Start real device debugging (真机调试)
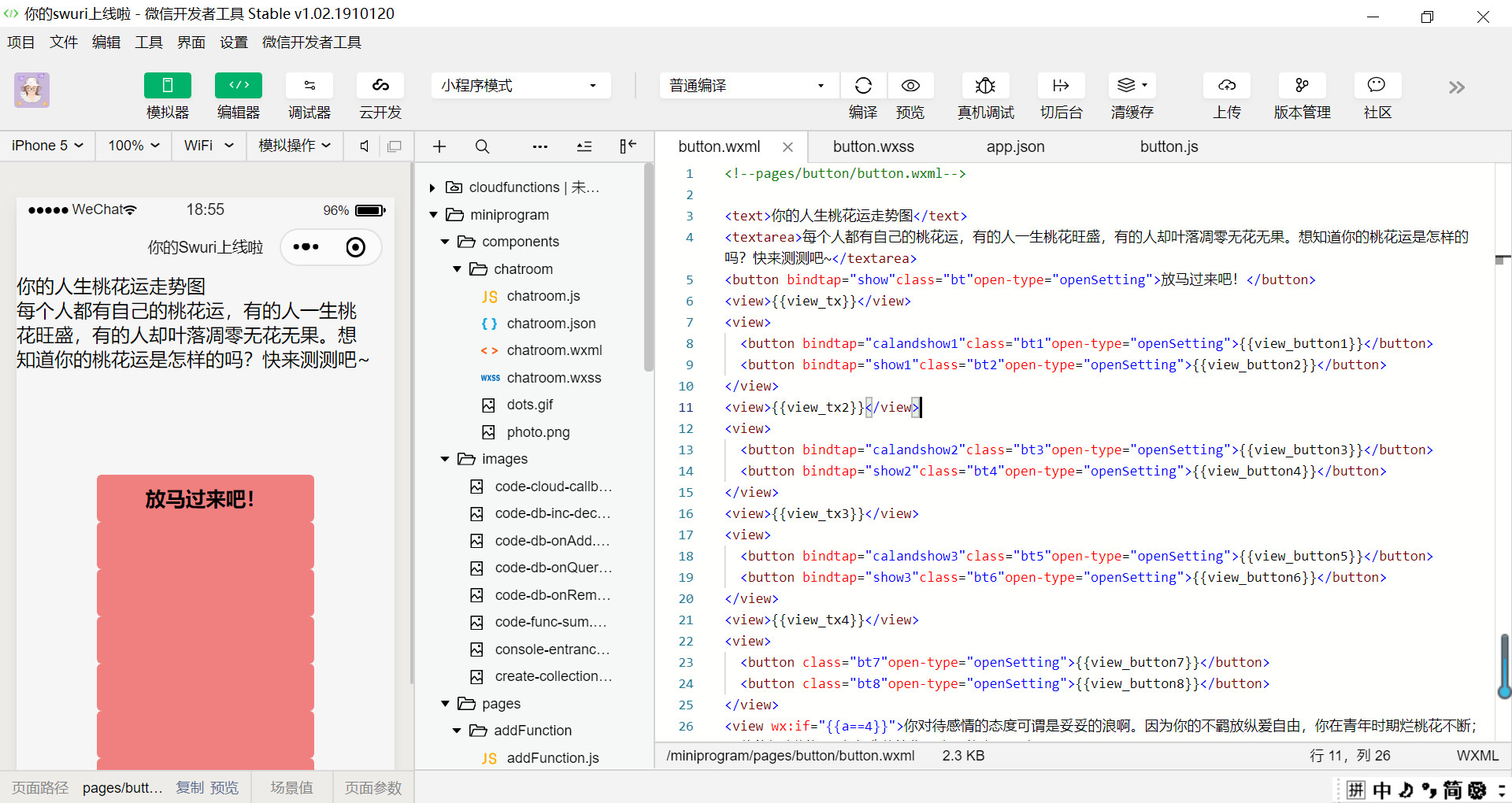 point(985,86)
